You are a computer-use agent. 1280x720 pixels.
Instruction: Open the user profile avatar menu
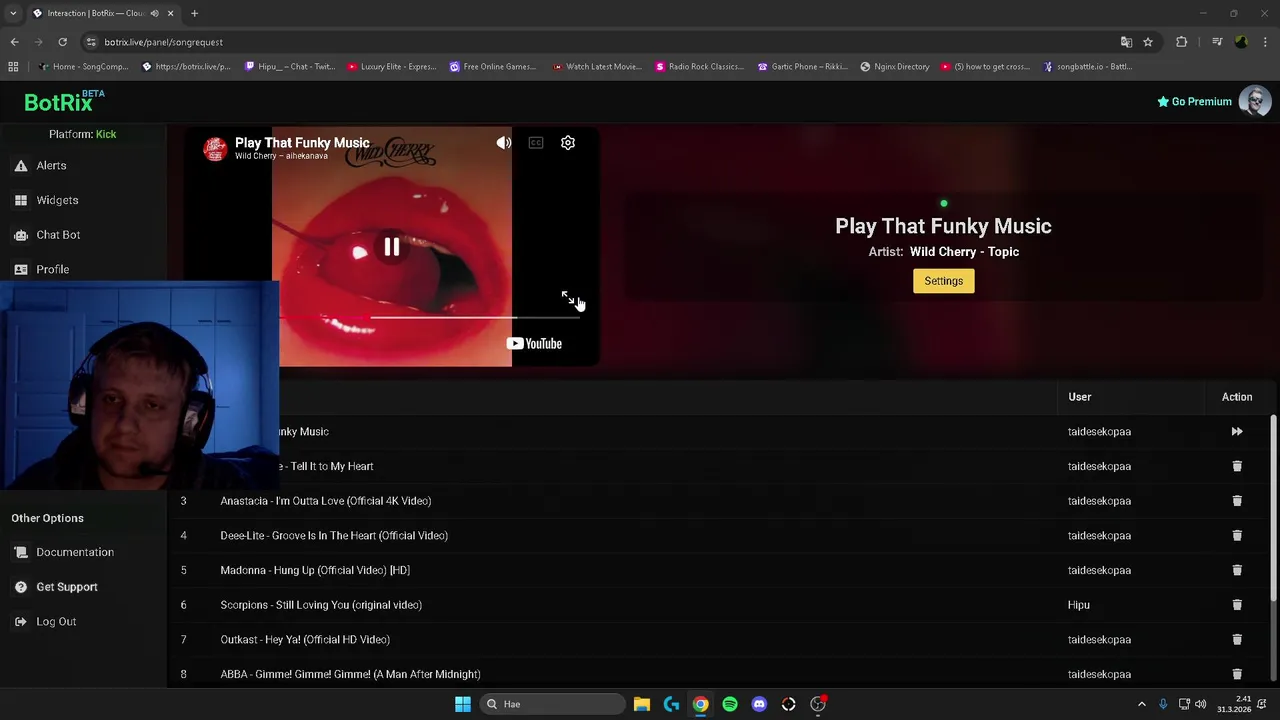[x=1254, y=101]
